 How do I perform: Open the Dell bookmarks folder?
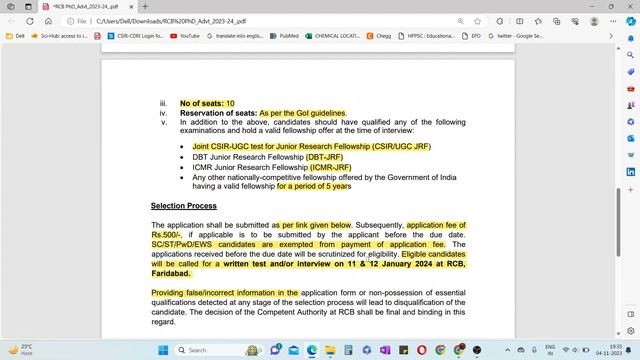coord(16,36)
